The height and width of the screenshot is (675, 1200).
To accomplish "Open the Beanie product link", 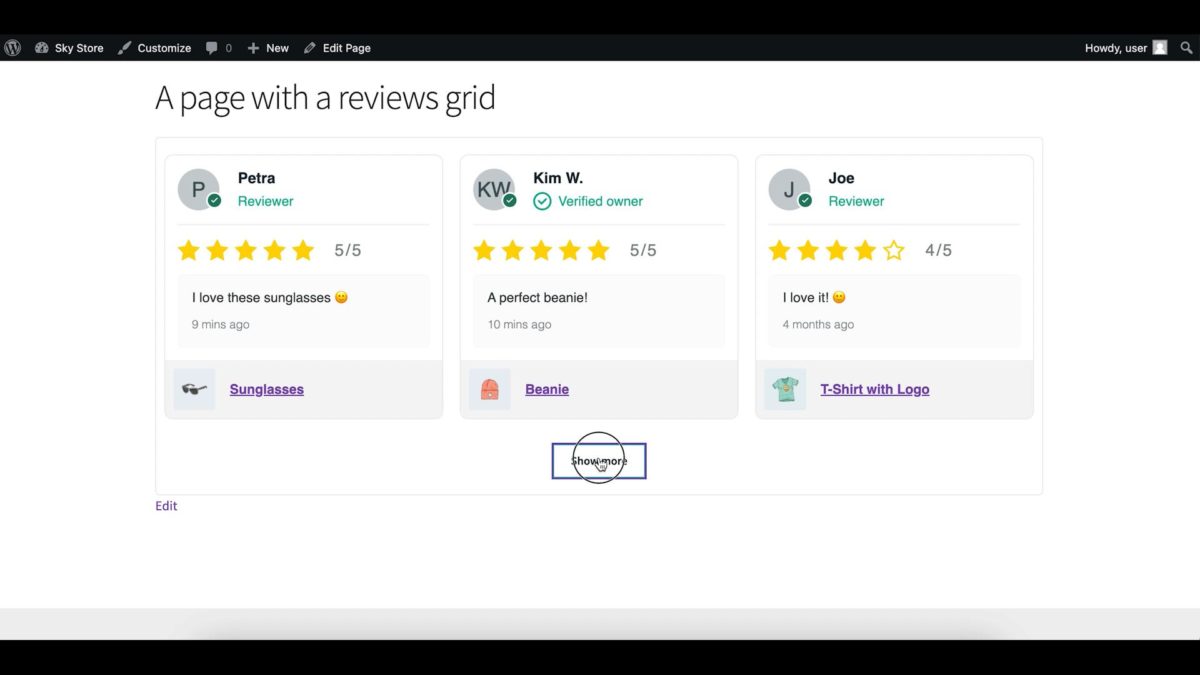I will 547,389.
